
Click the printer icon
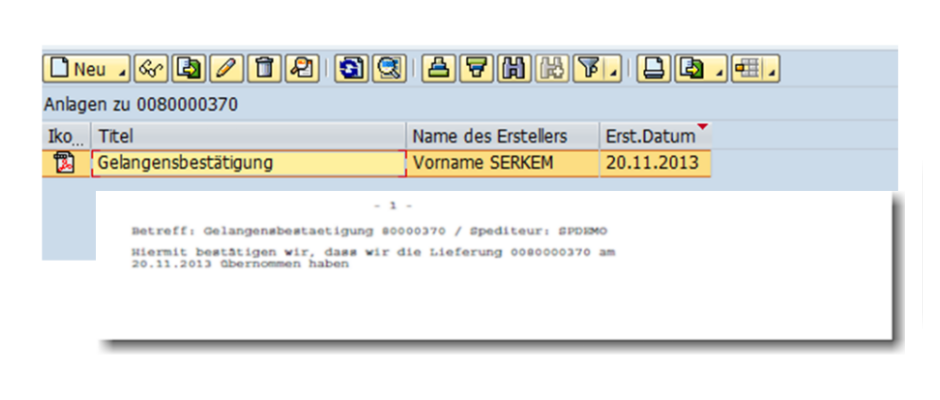coord(654,69)
